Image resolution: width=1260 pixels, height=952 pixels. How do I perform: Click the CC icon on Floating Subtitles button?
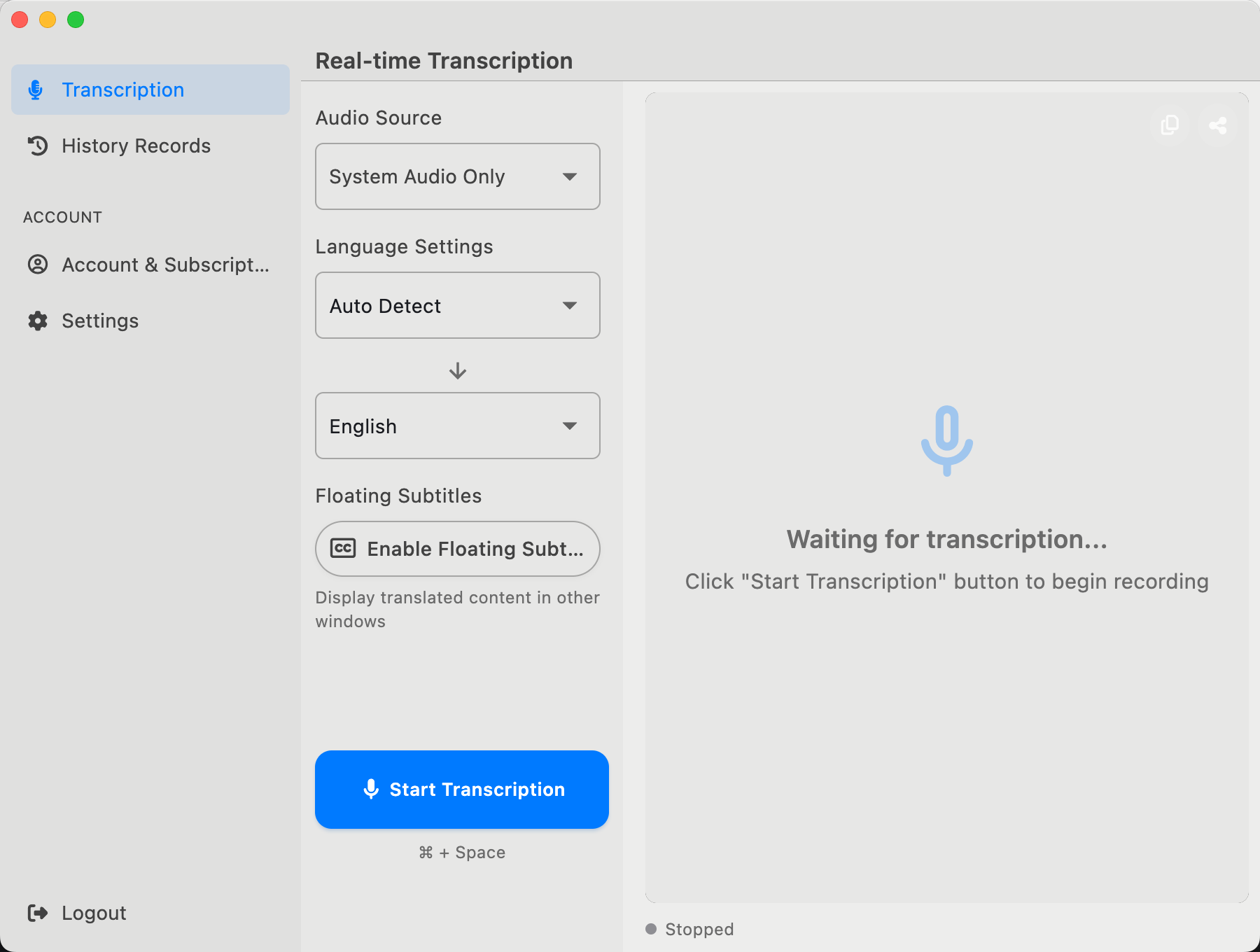(343, 549)
